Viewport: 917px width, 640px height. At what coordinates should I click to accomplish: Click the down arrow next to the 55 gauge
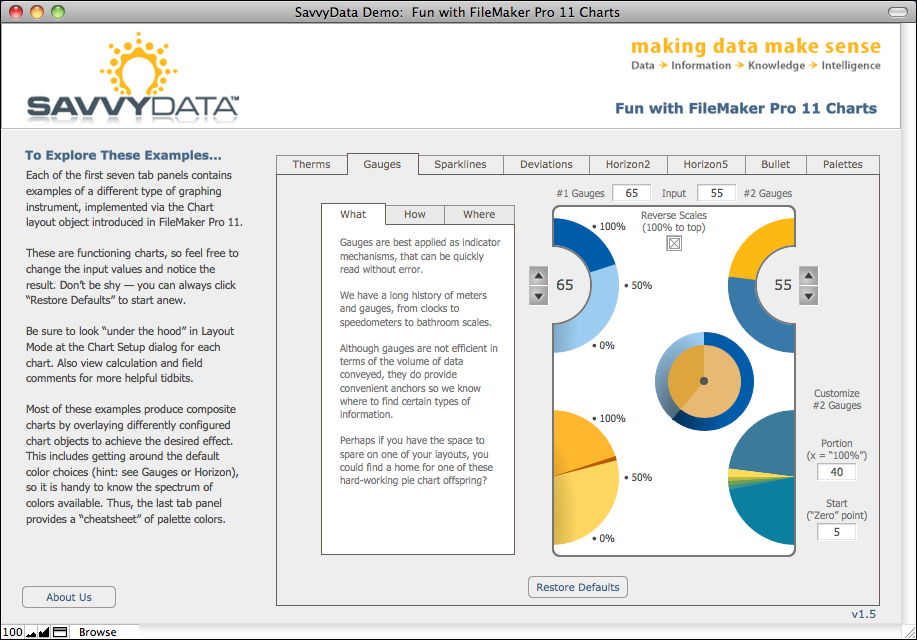[808, 296]
